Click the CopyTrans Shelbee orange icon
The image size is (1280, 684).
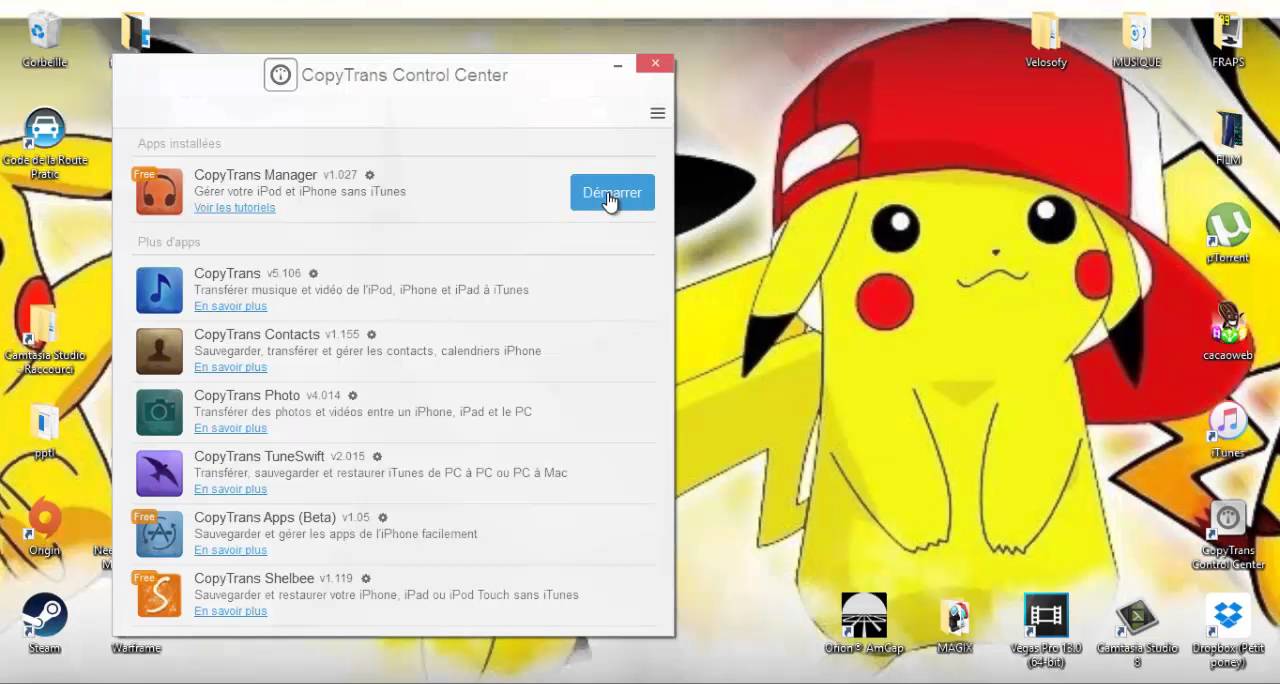coord(159,595)
